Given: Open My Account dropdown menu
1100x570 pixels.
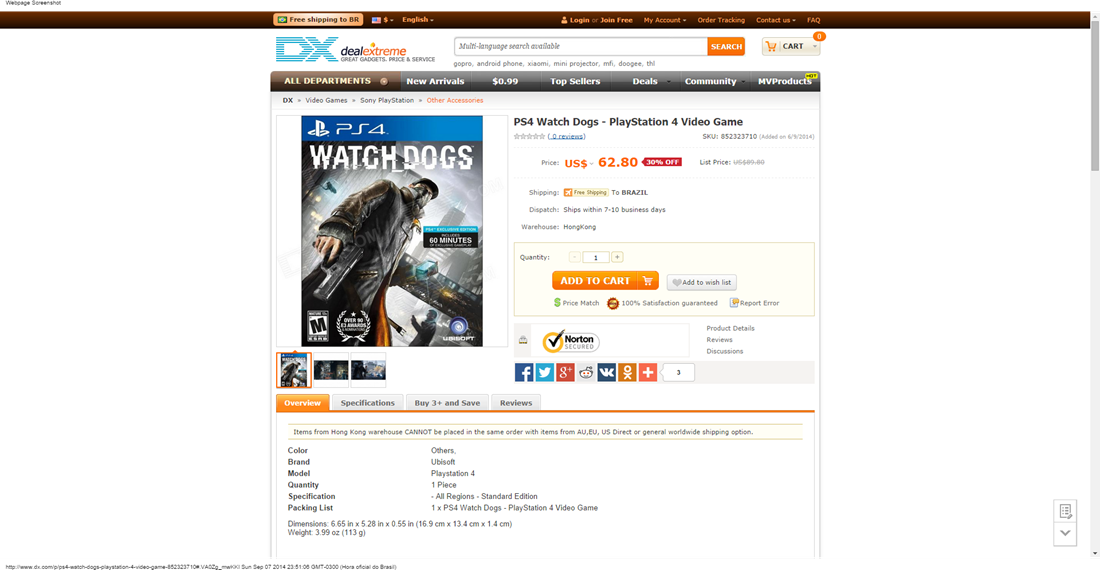Looking at the screenshot, I should 665,20.
